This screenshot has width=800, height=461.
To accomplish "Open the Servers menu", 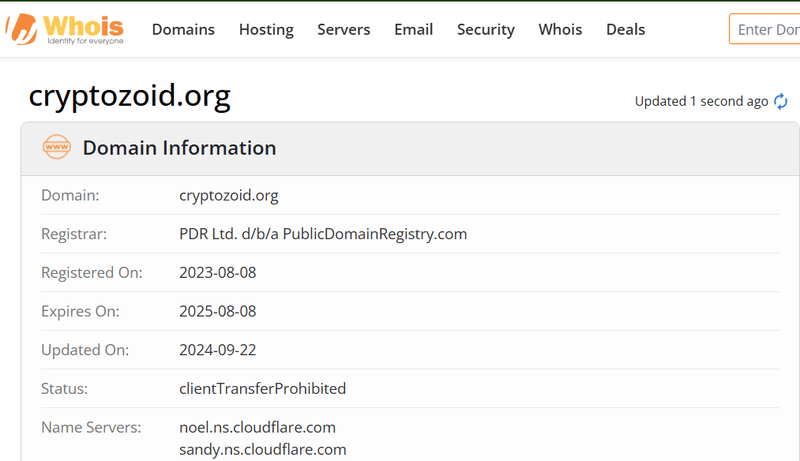I will pos(344,30).
